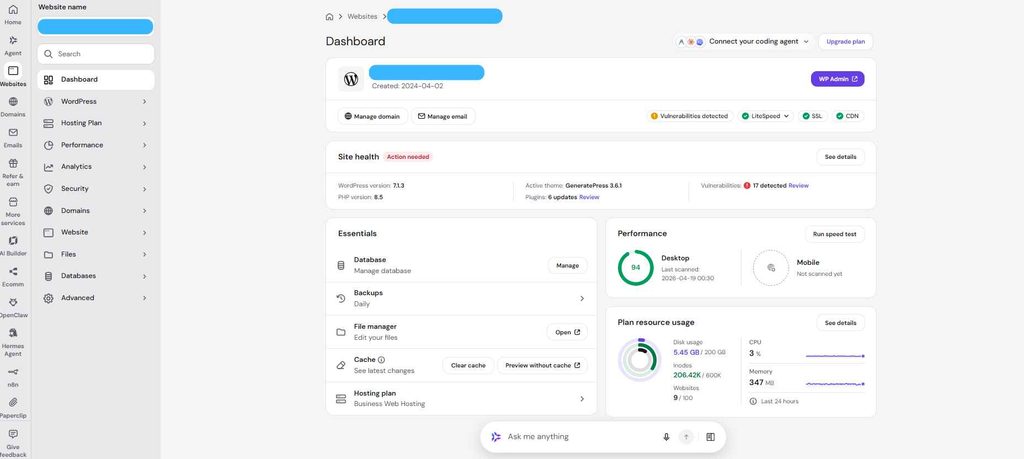The height and width of the screenshot is (459, 1024).
Task: Open the Ecomm rail icon
Action: 13,272
